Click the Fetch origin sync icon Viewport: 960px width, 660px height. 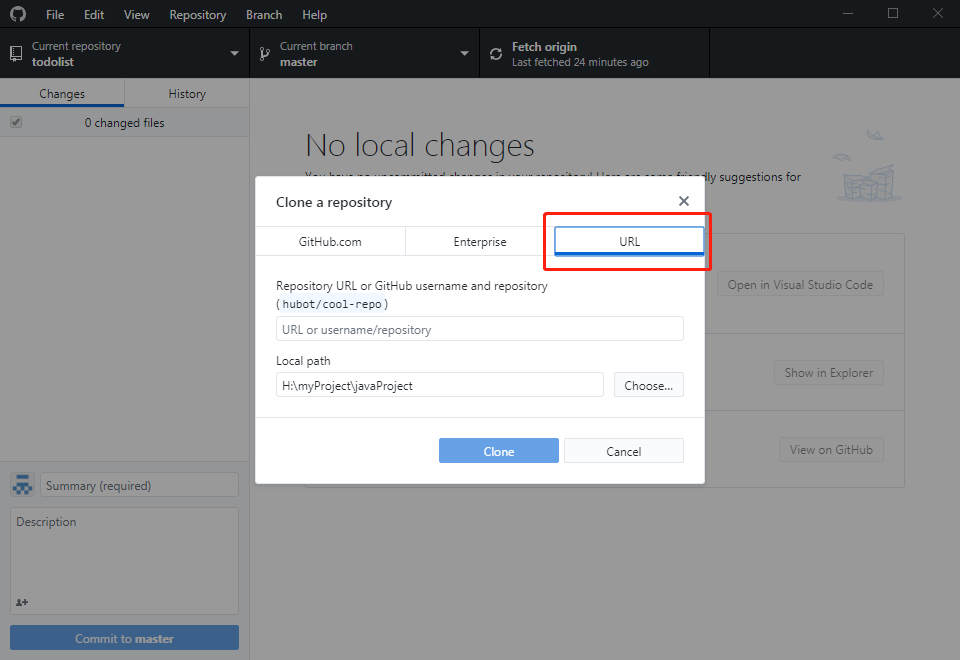pyautogui.click(x=496, y=54)
